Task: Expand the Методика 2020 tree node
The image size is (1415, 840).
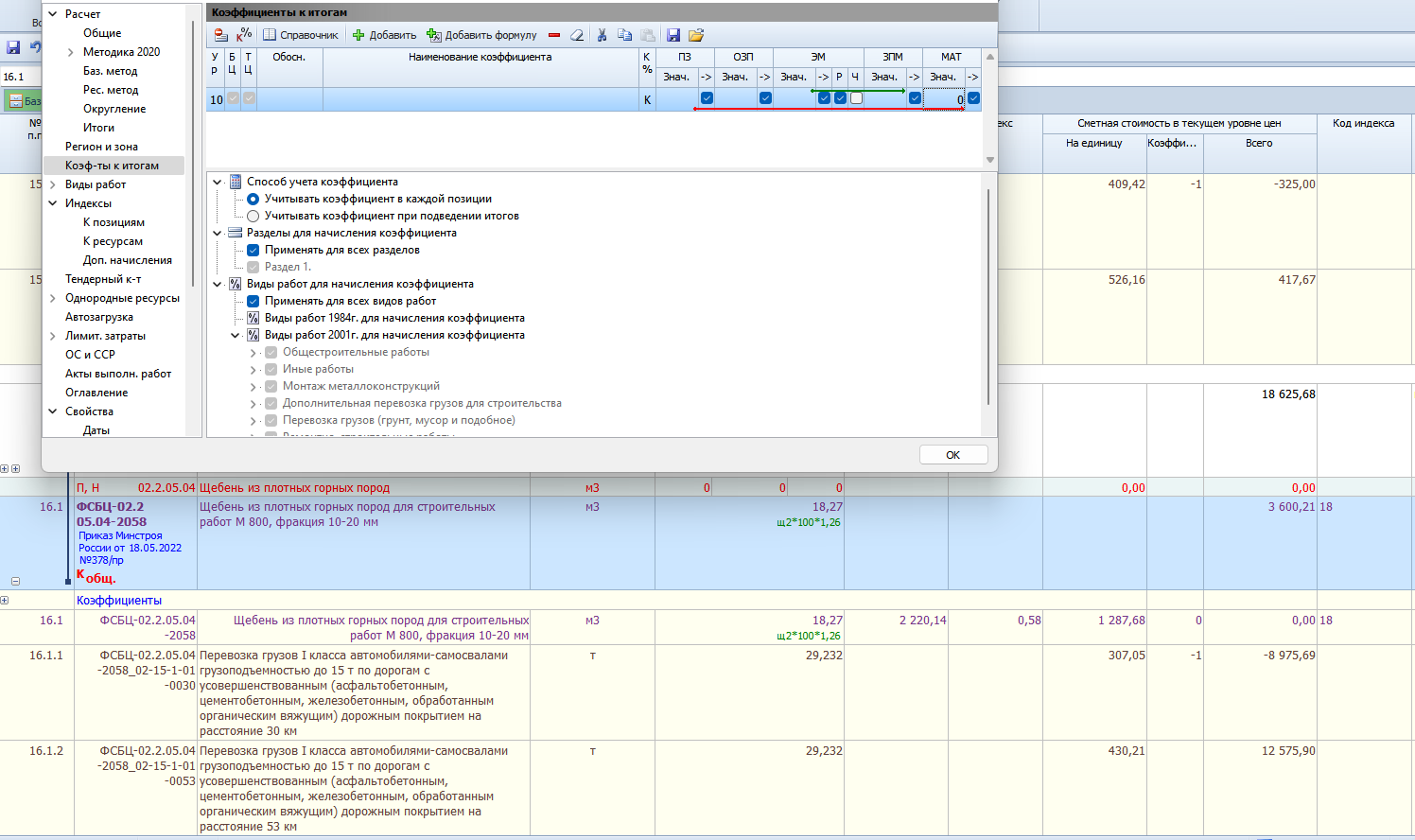Action: (71, 53)
